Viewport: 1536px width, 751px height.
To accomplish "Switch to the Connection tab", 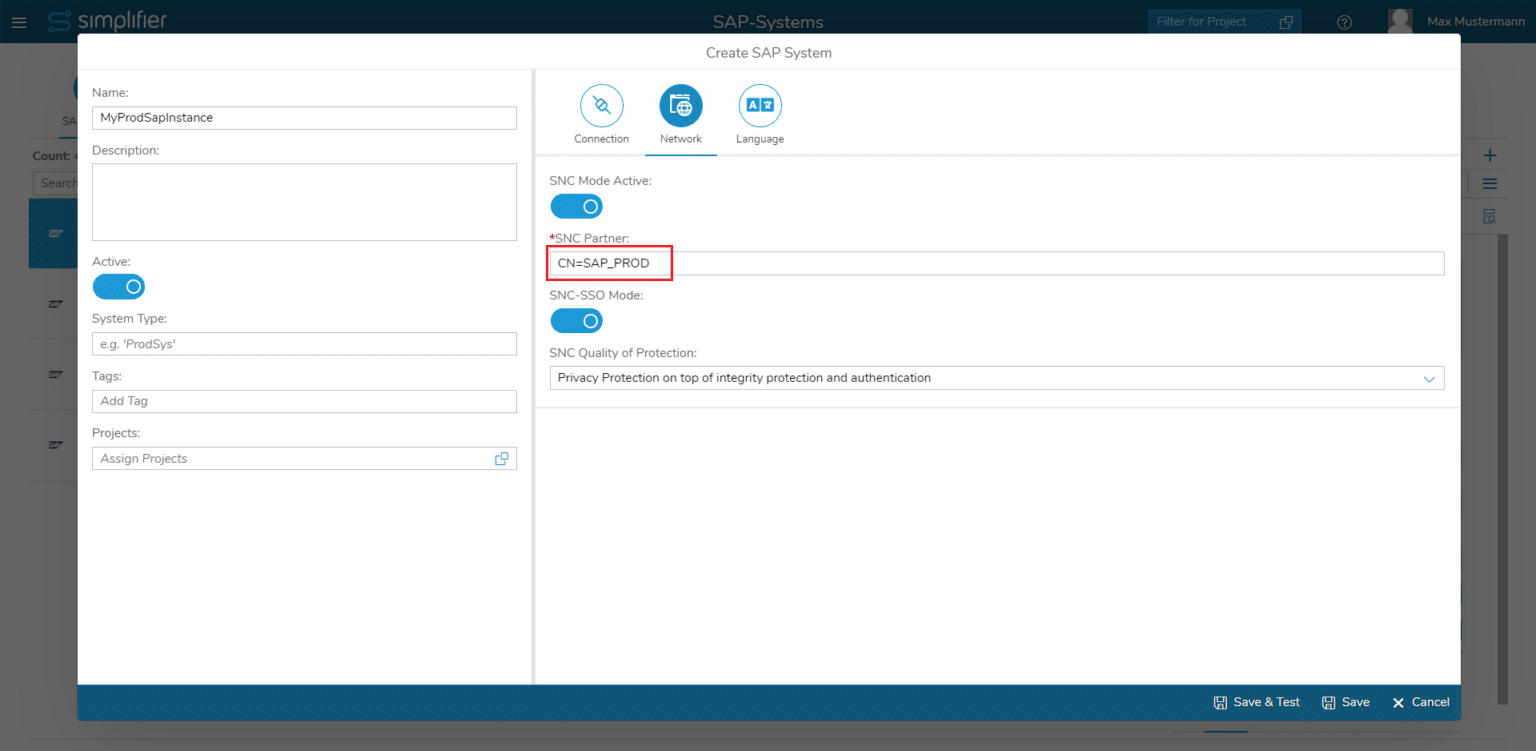I will tap(602, 105).
